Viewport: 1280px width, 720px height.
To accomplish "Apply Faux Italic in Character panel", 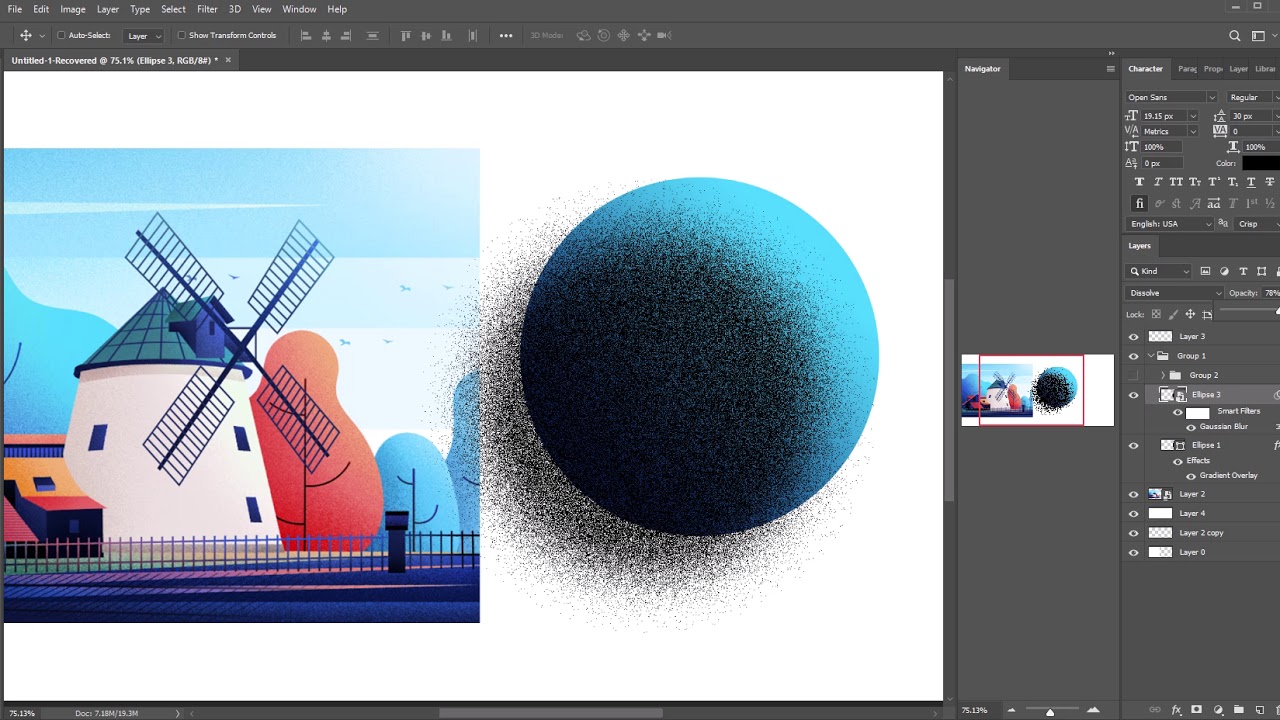I will [x=1158, y=182].
